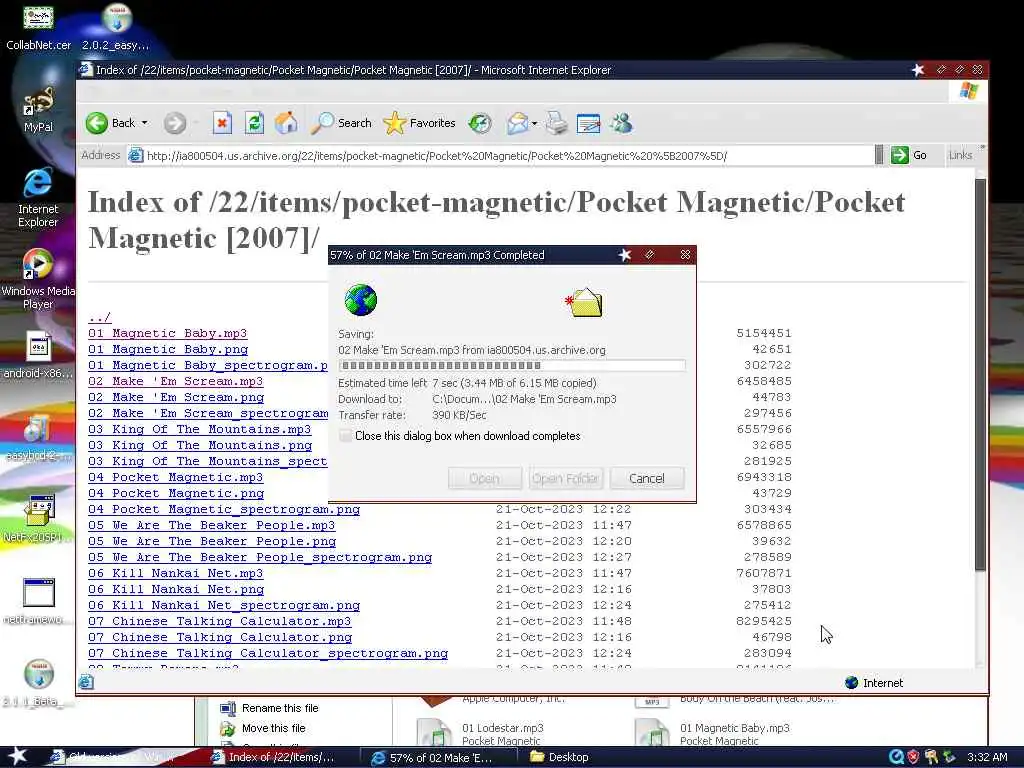The width and height of the screenshot is (1024, 768).
Task: Open 04 Pocket Magnetic.mp3 link
Action: pos(176,477)
